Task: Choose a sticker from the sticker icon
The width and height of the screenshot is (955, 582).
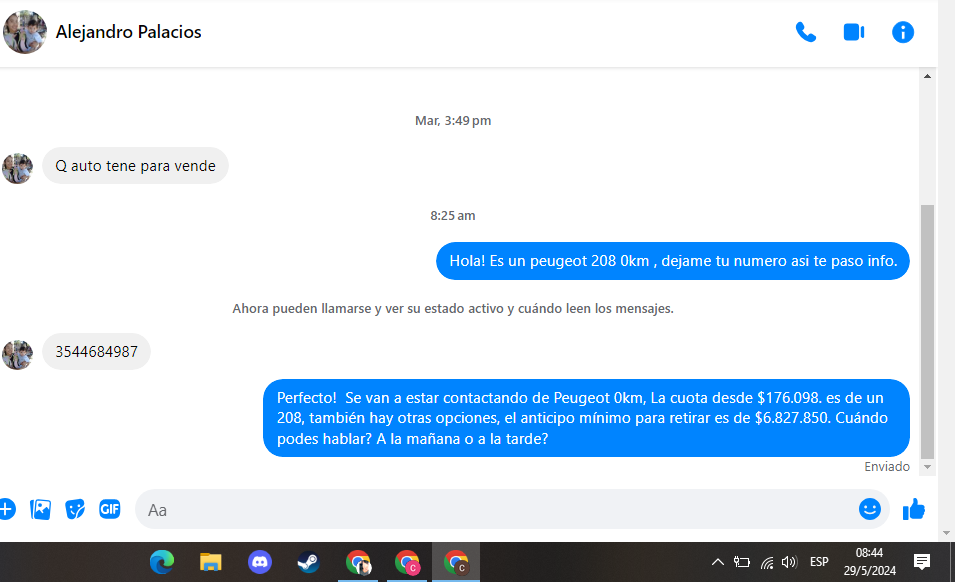Action: (x=75, y=509)
